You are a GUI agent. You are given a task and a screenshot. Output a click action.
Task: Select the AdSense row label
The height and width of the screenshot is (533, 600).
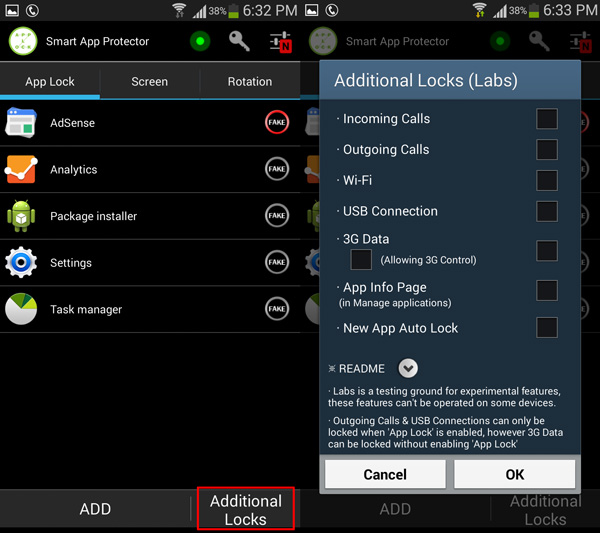(x=72, y=123)
